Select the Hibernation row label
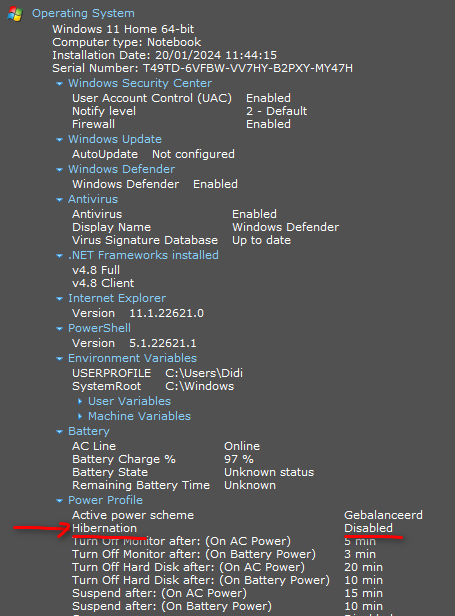This screenshot has width=455, height=616. point(105,528)
